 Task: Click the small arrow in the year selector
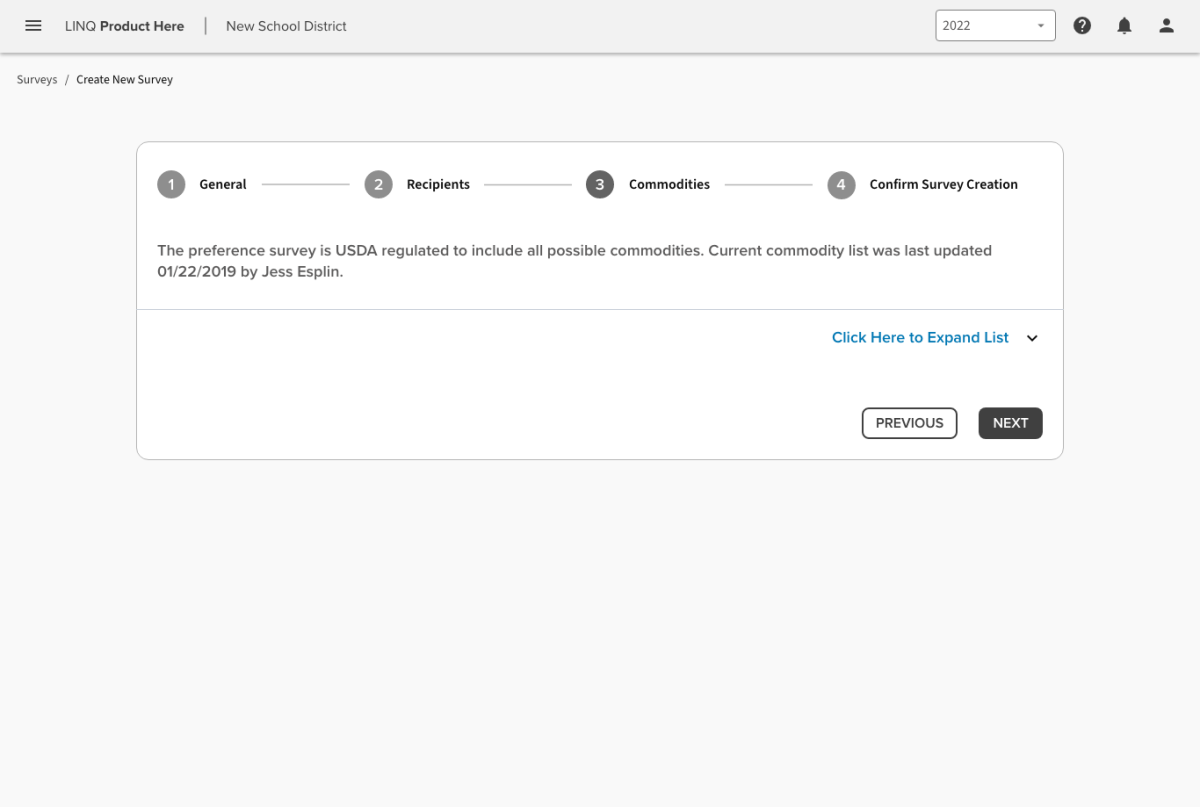coord(1040,26)
